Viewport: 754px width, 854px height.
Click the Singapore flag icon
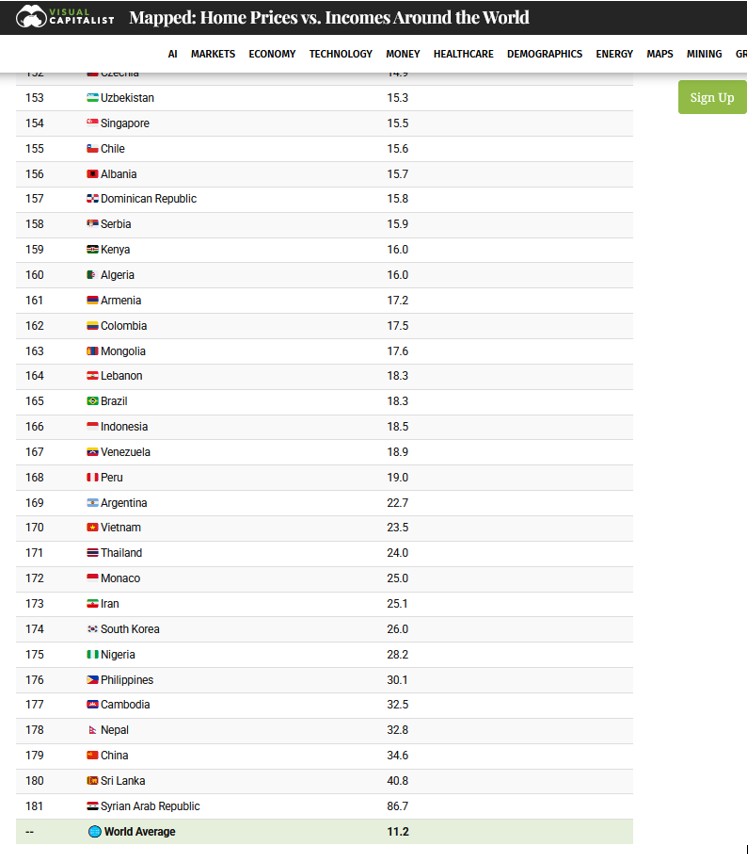pos(93,123)
